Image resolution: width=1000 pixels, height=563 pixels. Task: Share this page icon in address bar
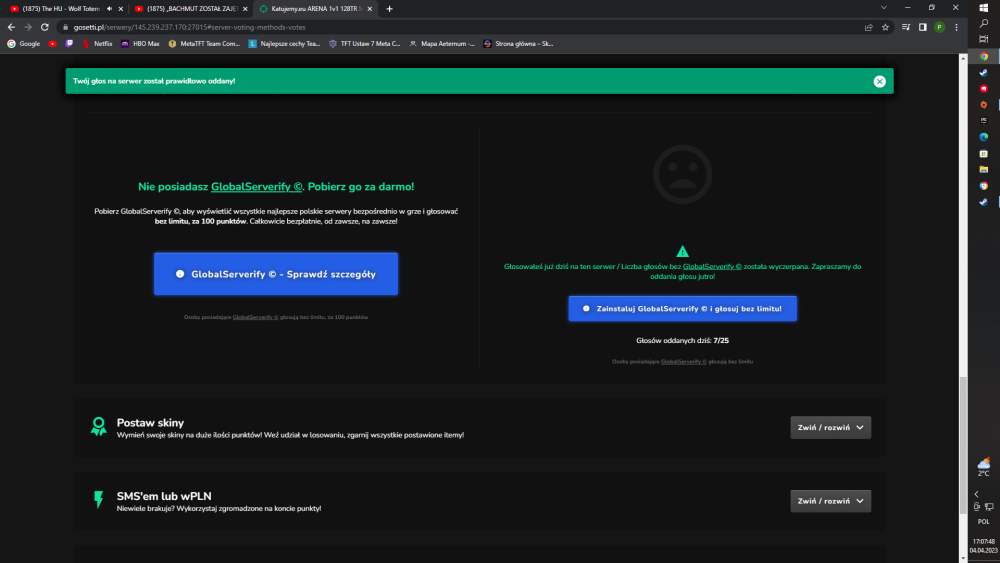pyautogui.click(x=868, y=27)
